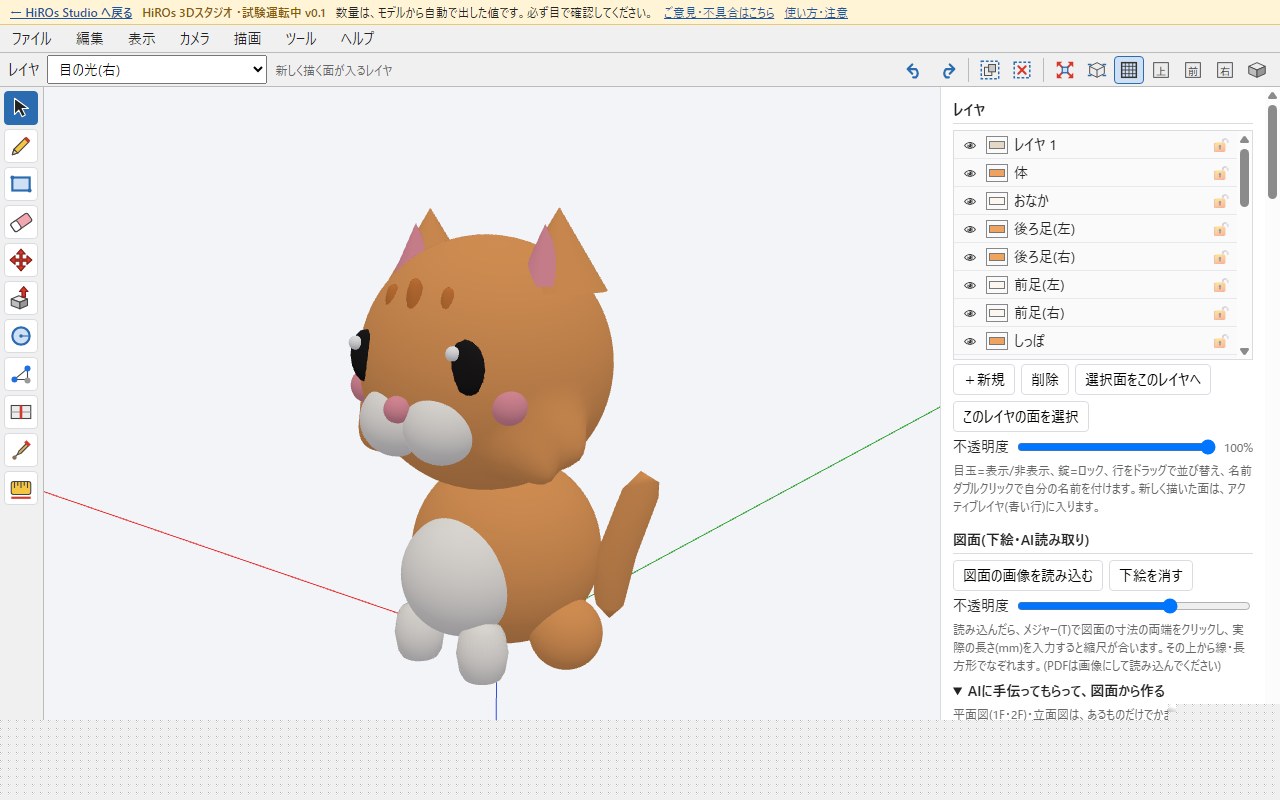Click the select-all dashed squares icon
The width and height of the screenshot is (1280, 800).
(x=990, y=70)
